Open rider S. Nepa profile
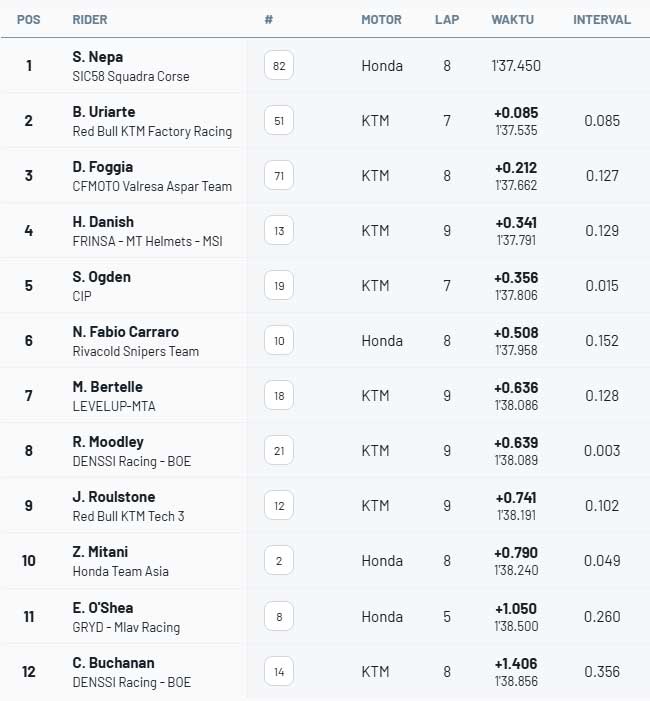 point(98,57)
